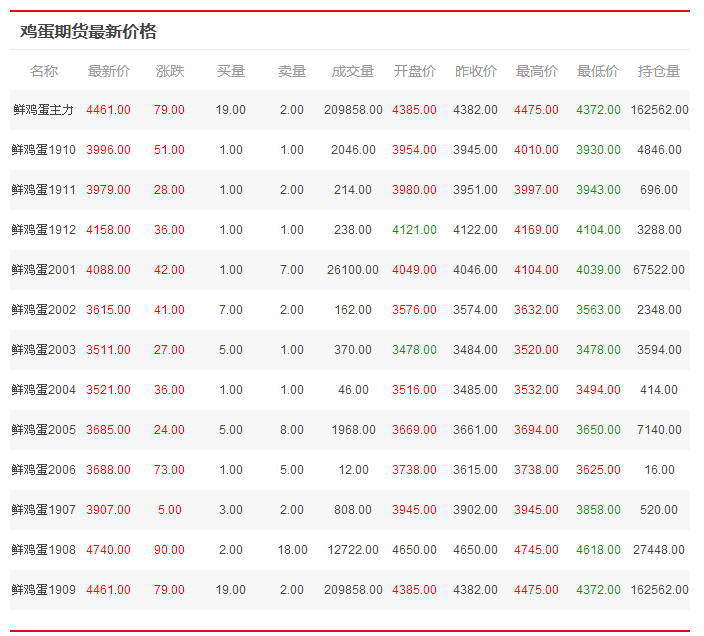Select the 鲜鸡蛋2002 contract name
The height and width of the screenshot is (636, 704).
pos(43,310)
